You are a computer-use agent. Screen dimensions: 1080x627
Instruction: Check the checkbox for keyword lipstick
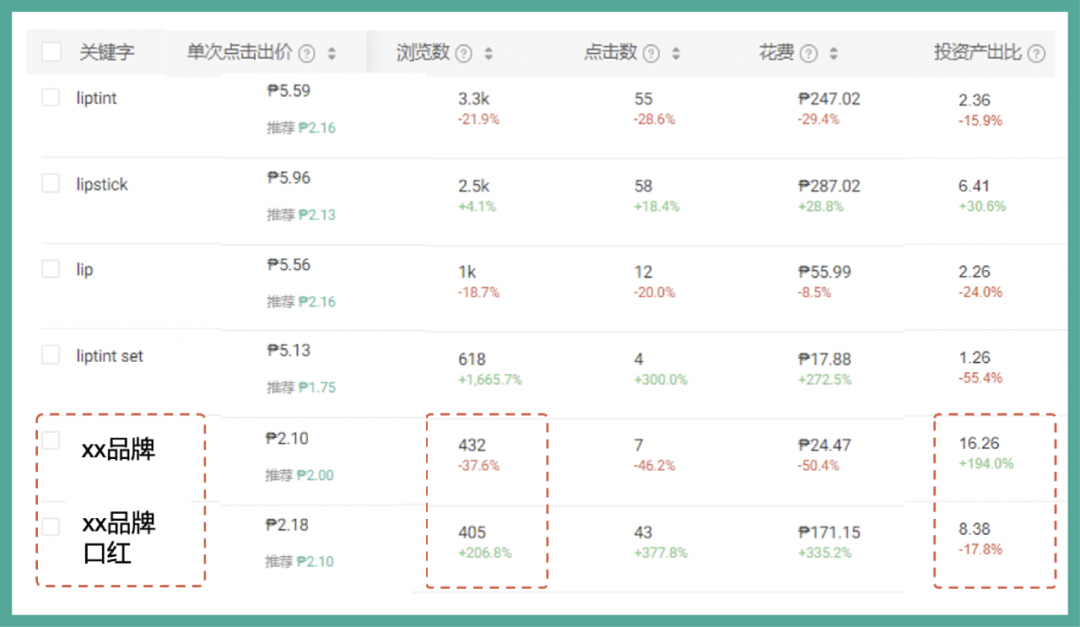click(x=51, y=183)
